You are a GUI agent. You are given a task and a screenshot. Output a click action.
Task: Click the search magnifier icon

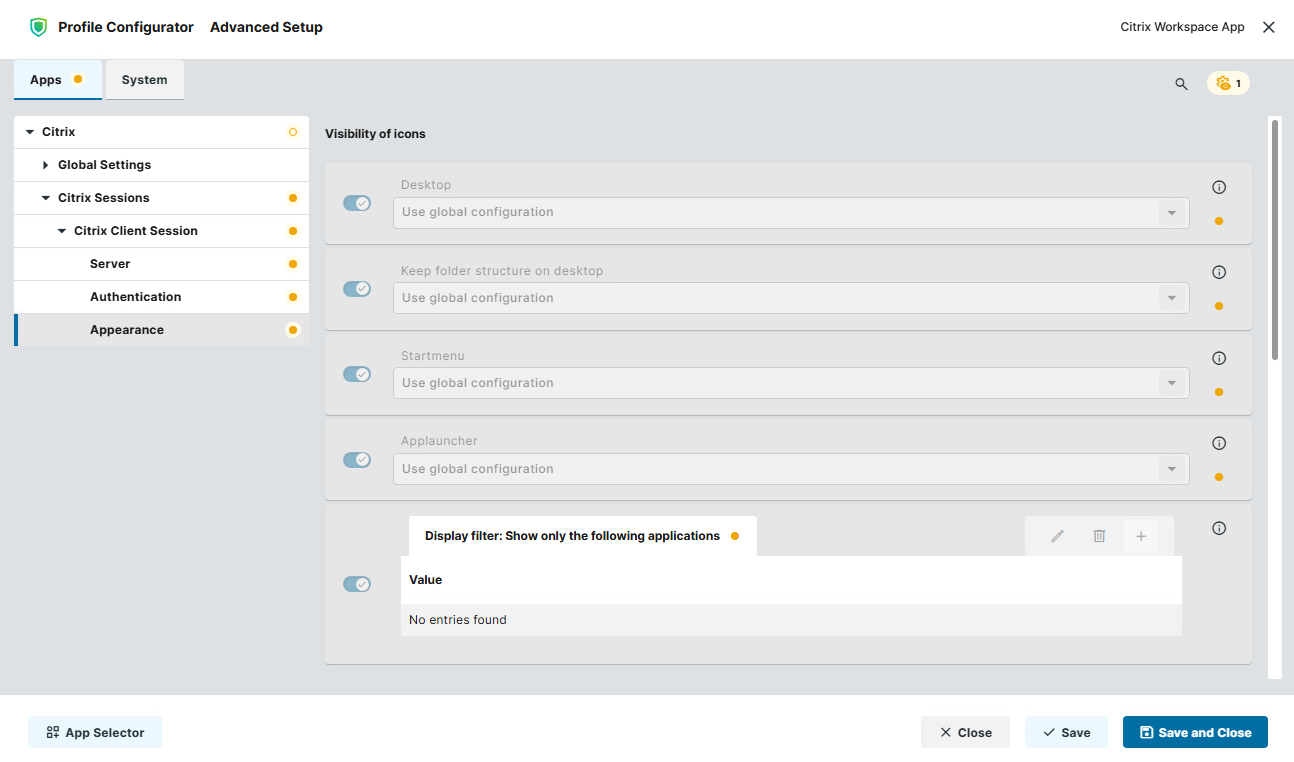point(1181,84)
